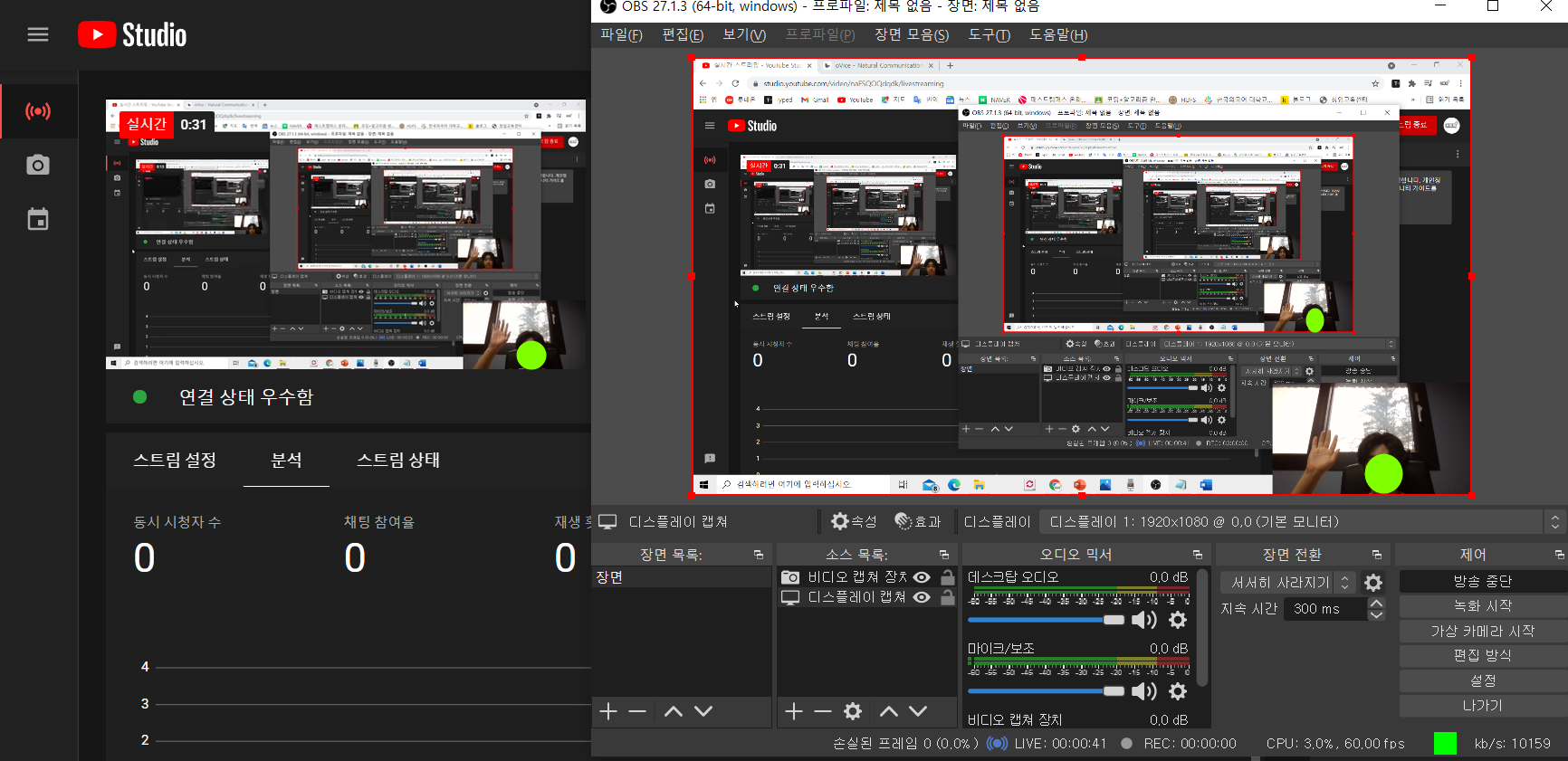The height and width of the screenshot is (761, 1568).
Task: Adjust the 마이크/보조 volume slider
Action: coord(1046,691)
